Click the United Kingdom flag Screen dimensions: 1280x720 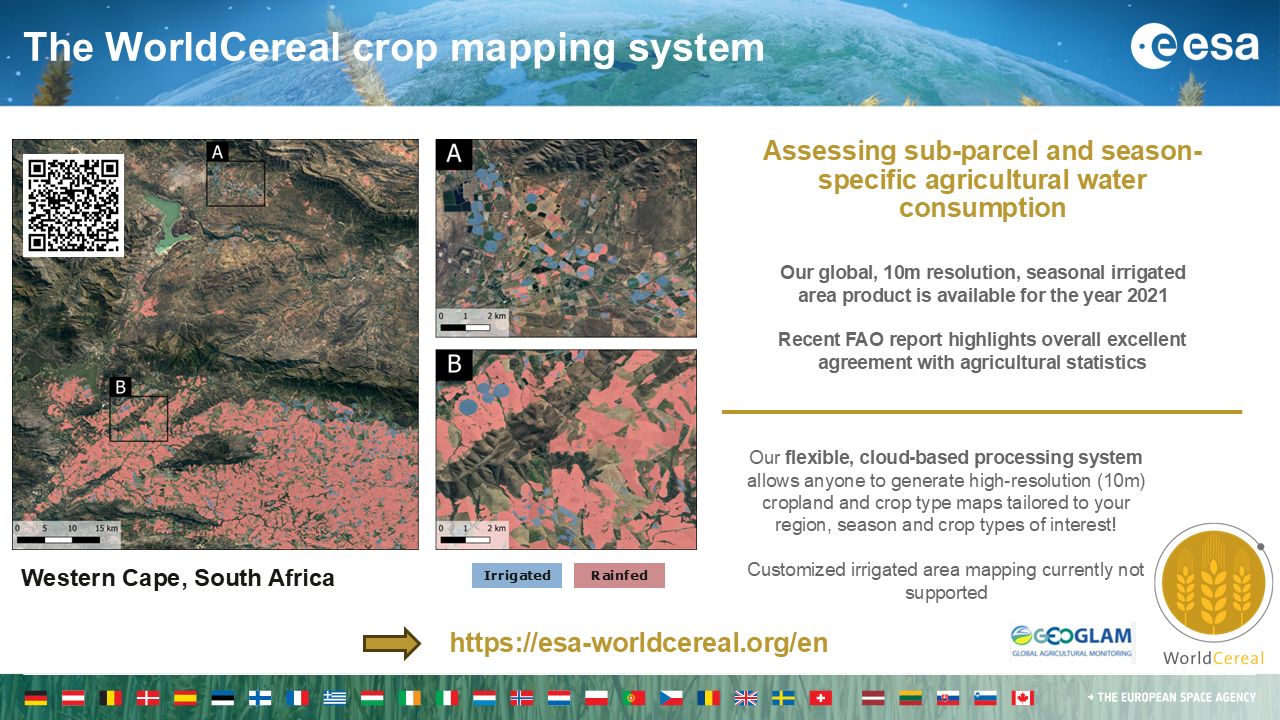(746, 698)
